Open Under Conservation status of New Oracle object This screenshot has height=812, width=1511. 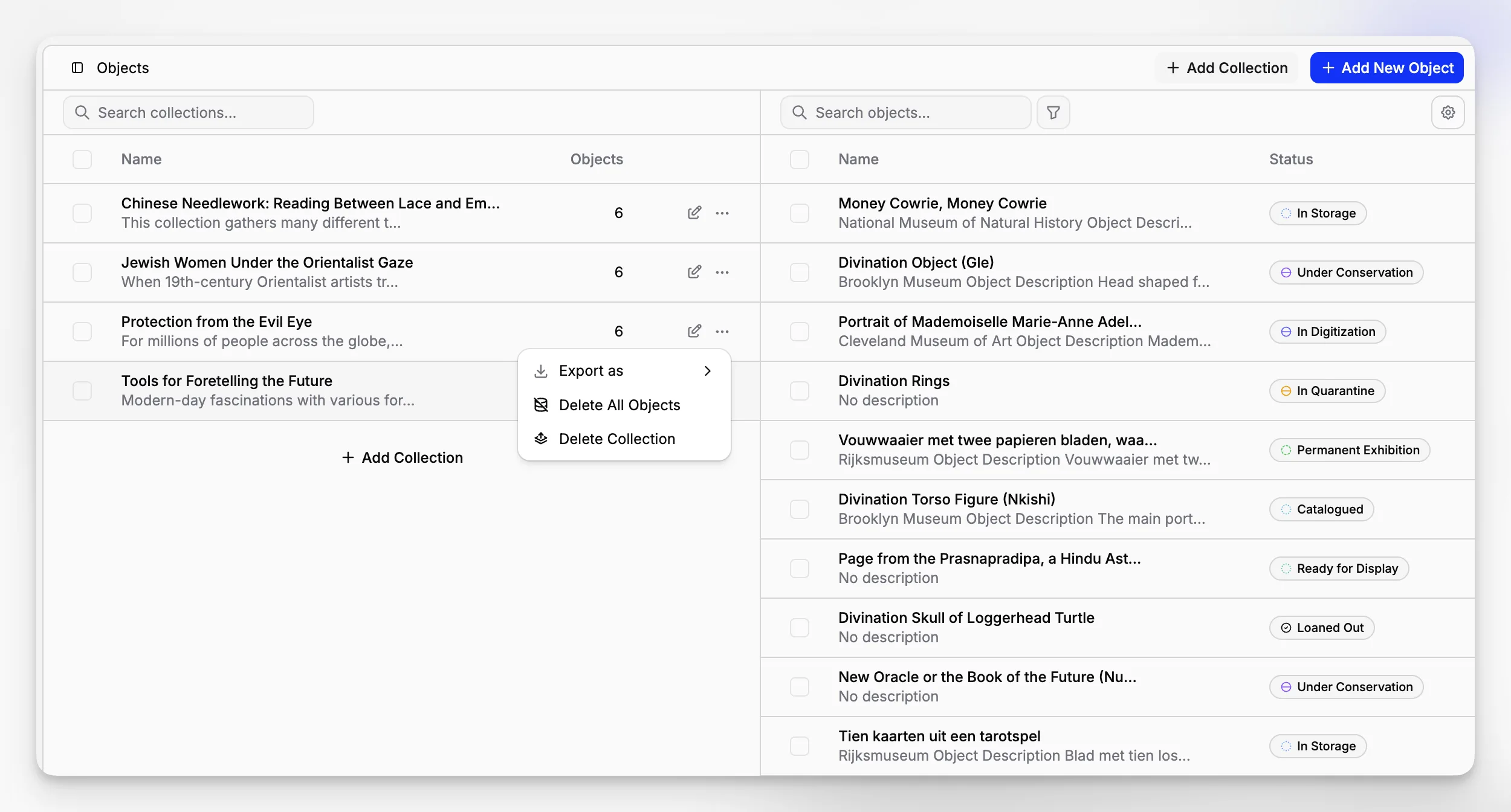(1346, 687)
